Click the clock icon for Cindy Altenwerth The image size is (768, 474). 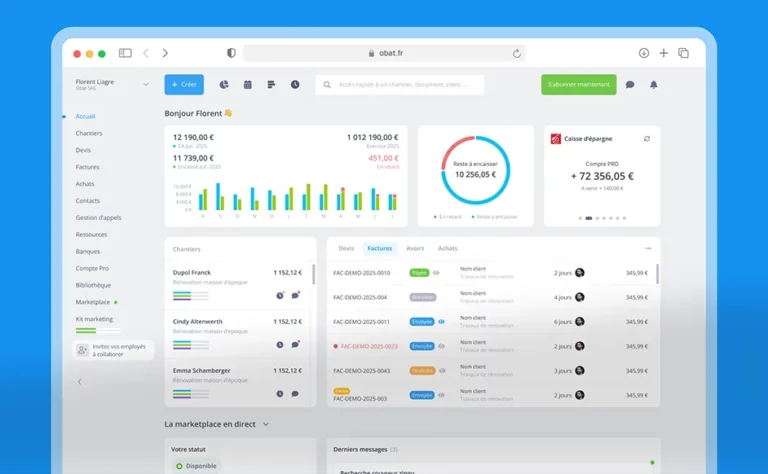pos(280,344)
